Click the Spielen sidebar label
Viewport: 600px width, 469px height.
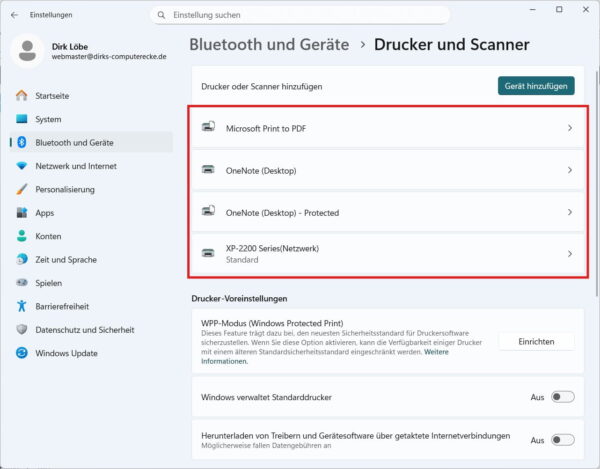pos(49,283)
